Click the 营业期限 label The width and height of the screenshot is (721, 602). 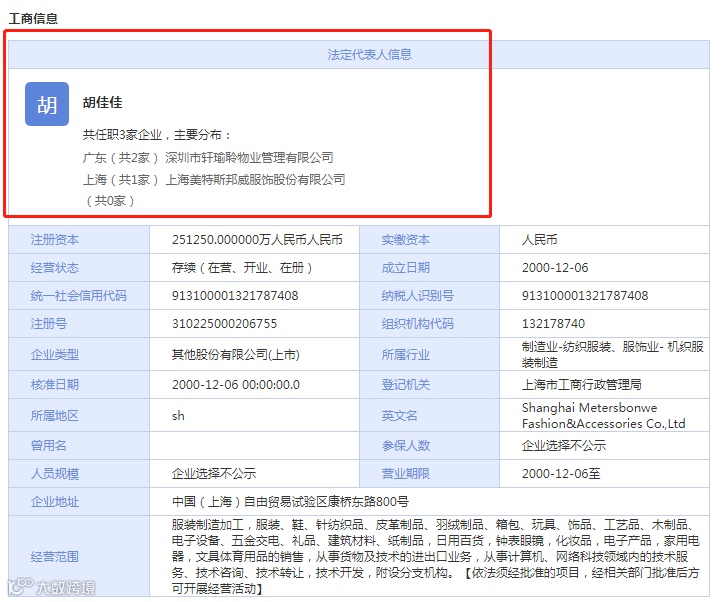406,474
